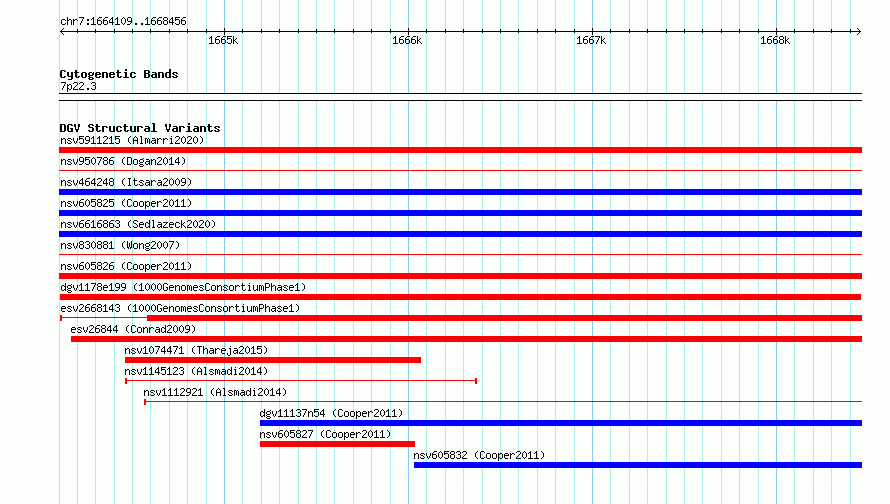Click the thin red nsv1145123 variant line
The width and height of the screenshot is (890, 504).
click(301, 381)
